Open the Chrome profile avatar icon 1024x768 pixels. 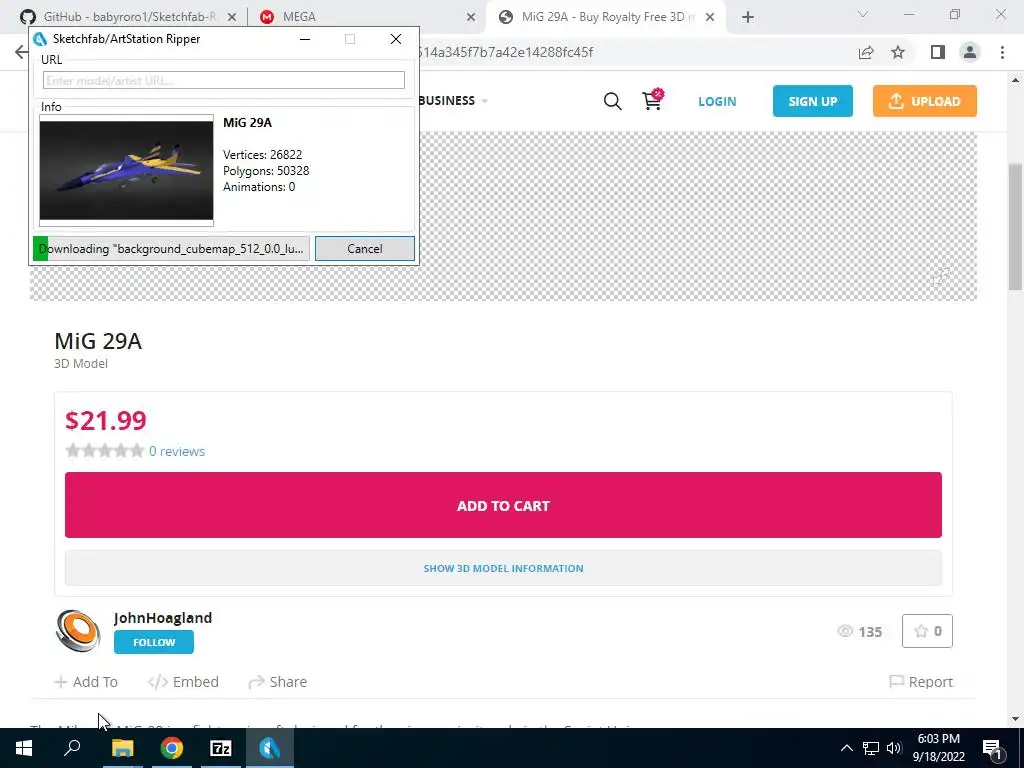click(x=970, y=52)
